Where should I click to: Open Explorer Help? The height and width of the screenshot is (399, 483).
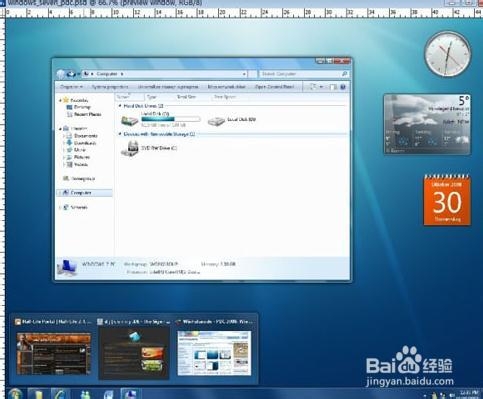click(343, 87)
